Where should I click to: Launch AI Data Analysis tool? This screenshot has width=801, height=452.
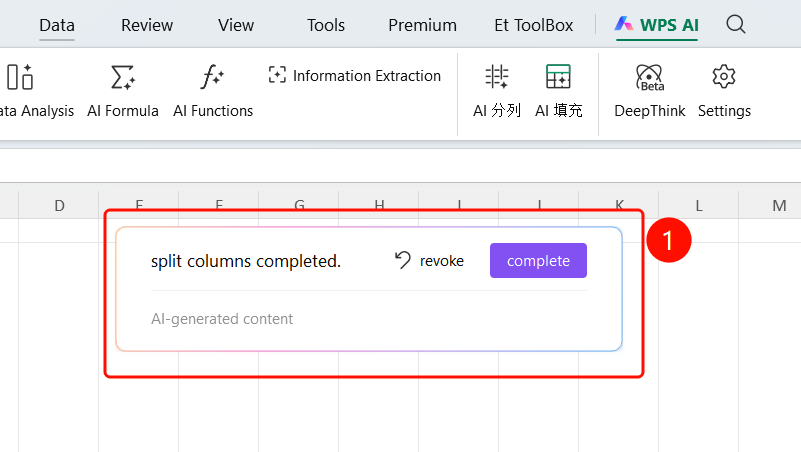click(x=36, y=91)
